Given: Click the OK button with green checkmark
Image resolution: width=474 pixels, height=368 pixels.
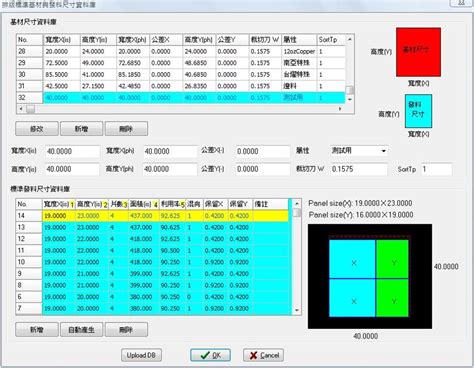Looking at the screenshot, I should pos(210,355).
